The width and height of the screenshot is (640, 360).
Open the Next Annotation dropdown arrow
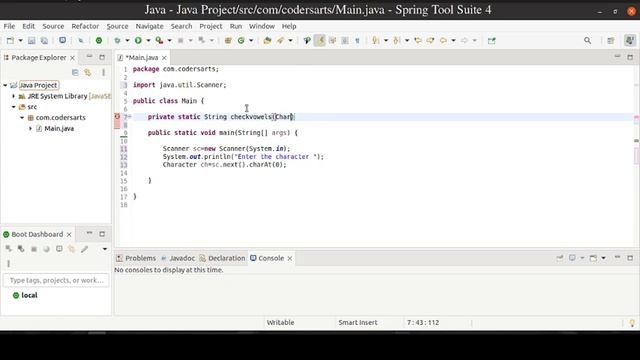pyautogui.click(x=386, y=40)
